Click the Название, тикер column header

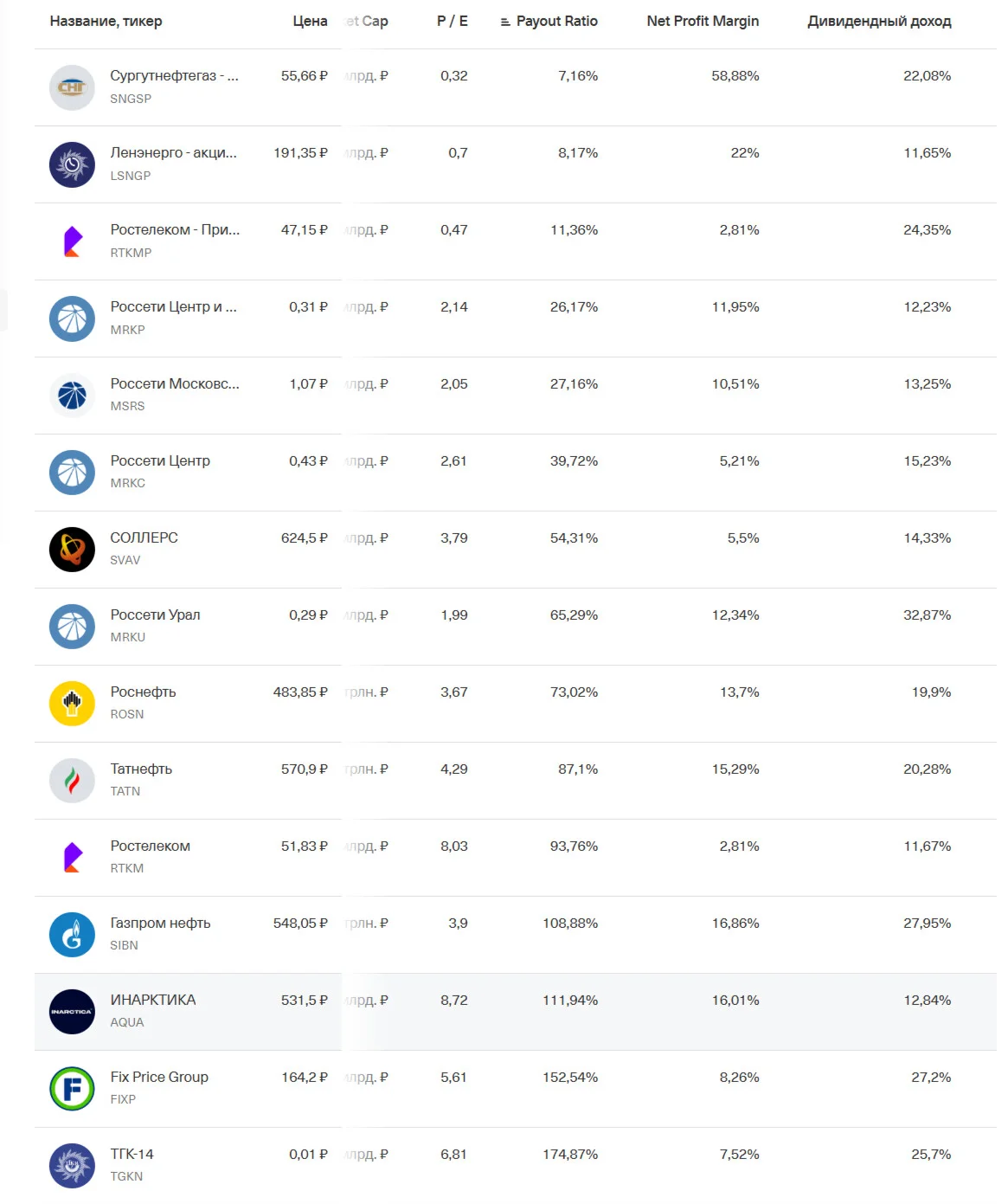[x=106, y=21]
